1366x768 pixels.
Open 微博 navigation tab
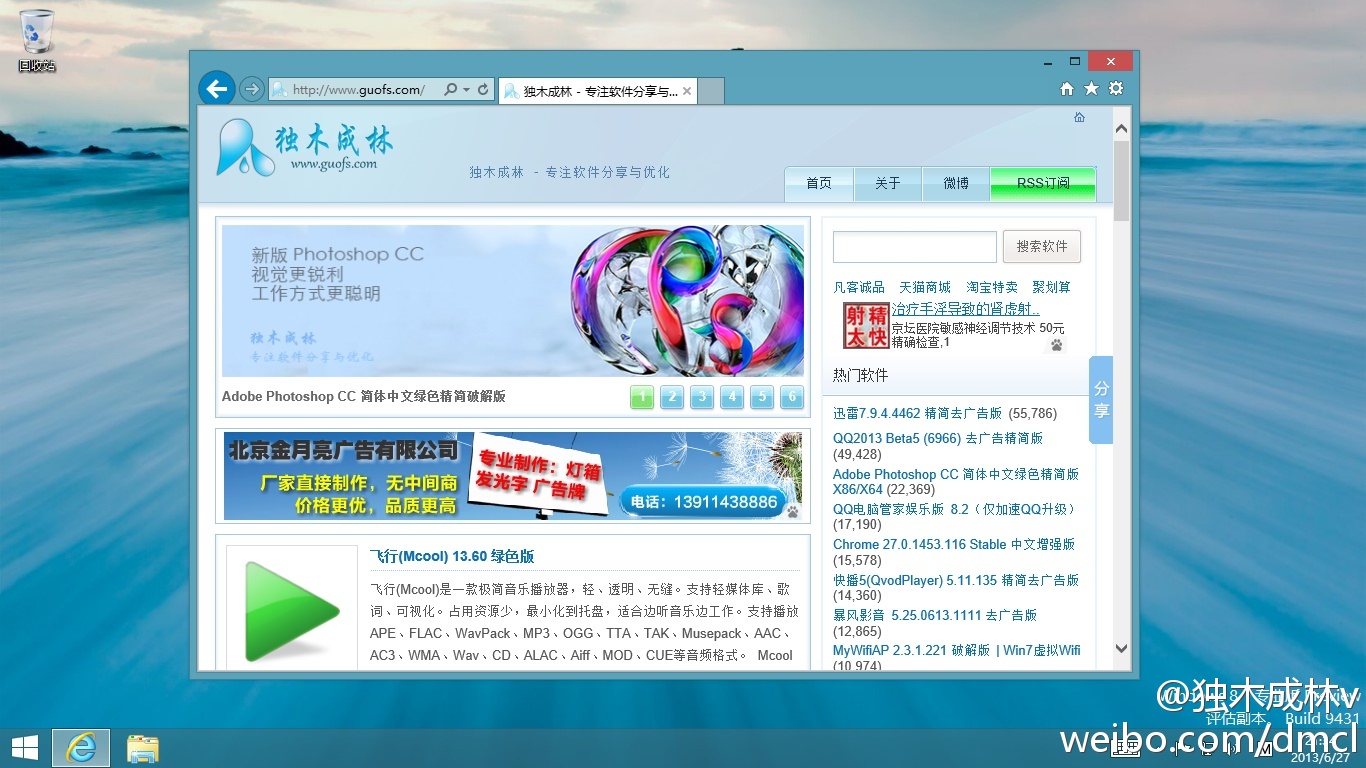[x=956, y=184]
